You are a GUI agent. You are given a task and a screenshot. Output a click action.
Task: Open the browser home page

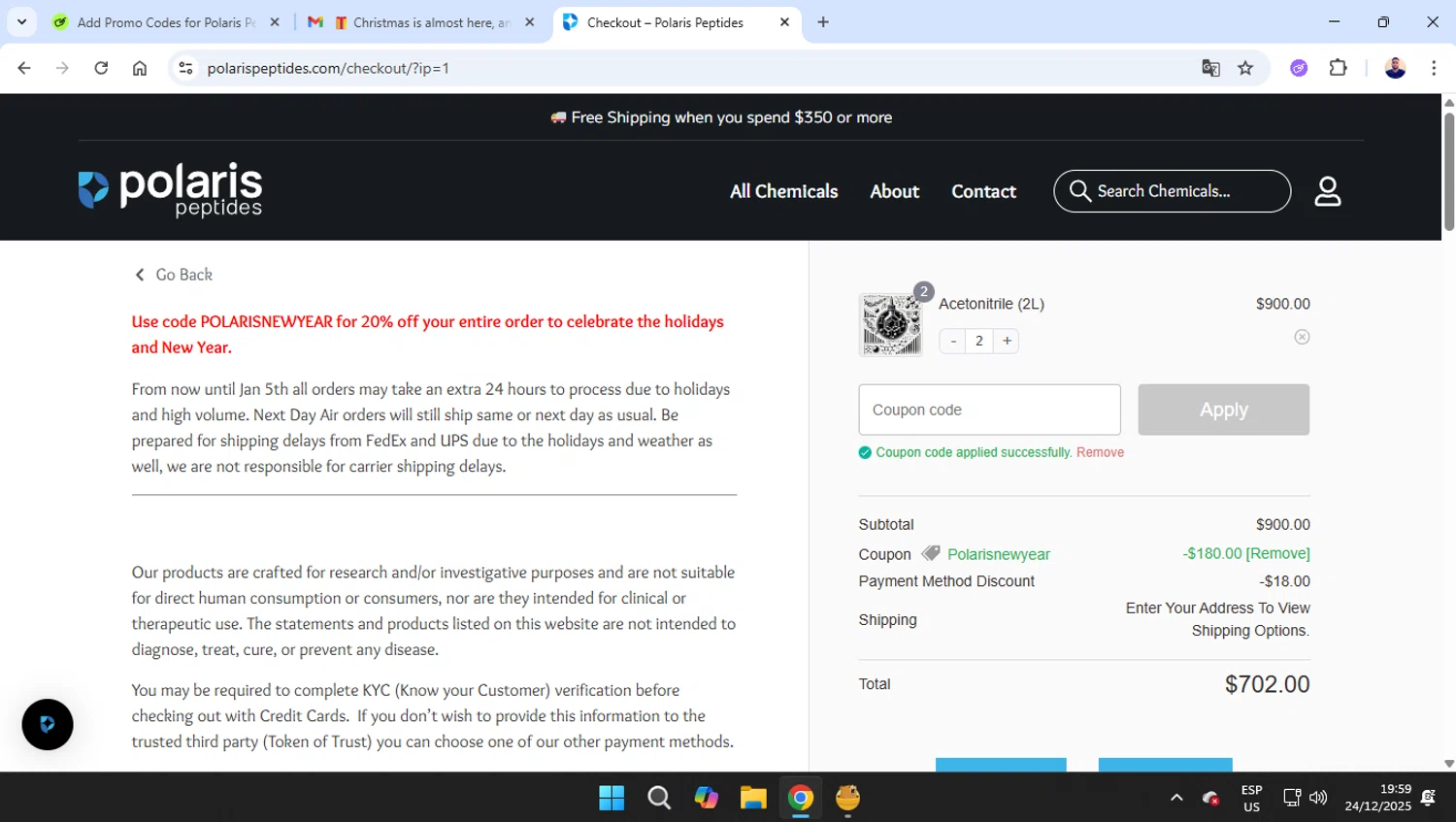click(x=140, y=68)
